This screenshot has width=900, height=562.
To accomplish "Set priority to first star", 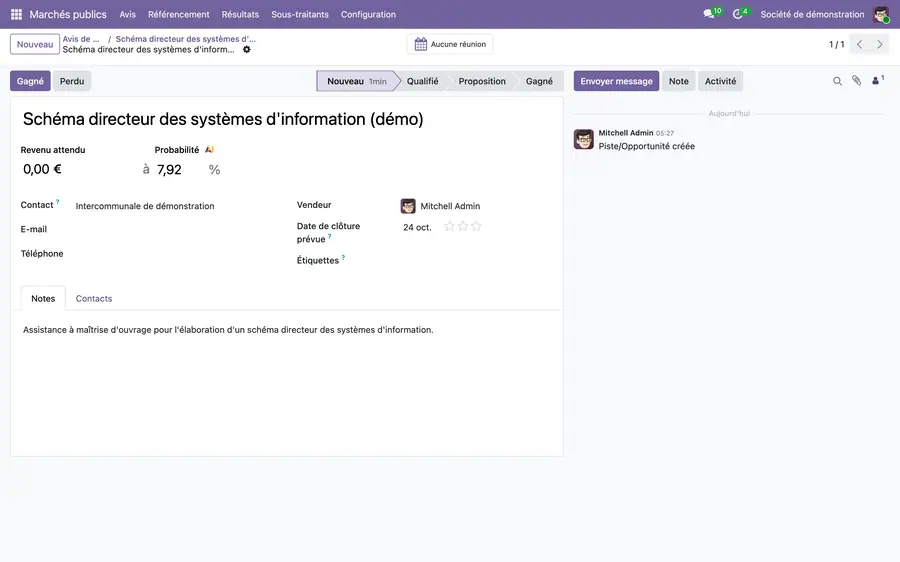I will [x=449, y=227].
